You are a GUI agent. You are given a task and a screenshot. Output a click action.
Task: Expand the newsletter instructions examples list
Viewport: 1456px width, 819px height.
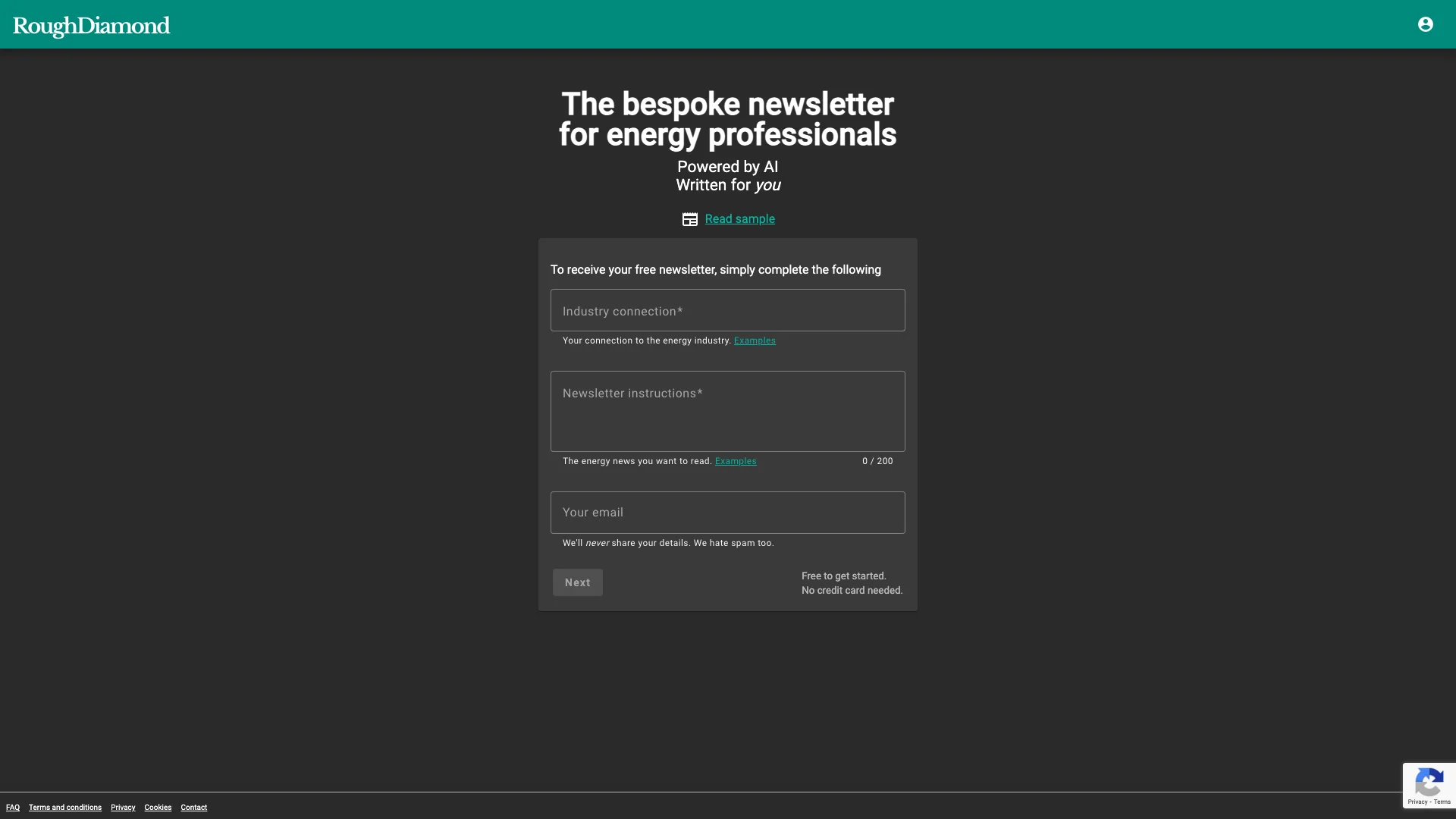pyautogui.click(x=736, y=461)
